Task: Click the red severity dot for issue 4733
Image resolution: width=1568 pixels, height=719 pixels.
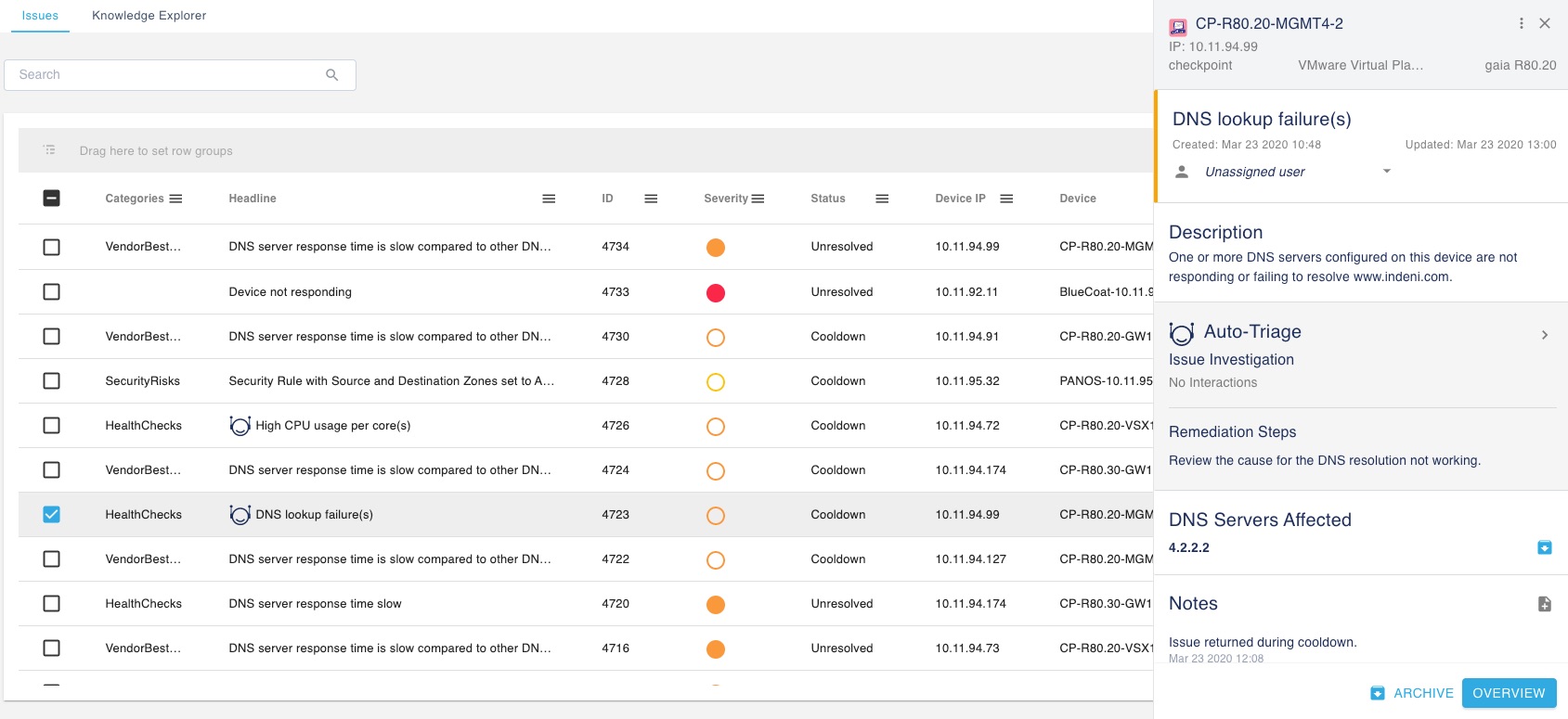Action: click(x=716, y=293)
